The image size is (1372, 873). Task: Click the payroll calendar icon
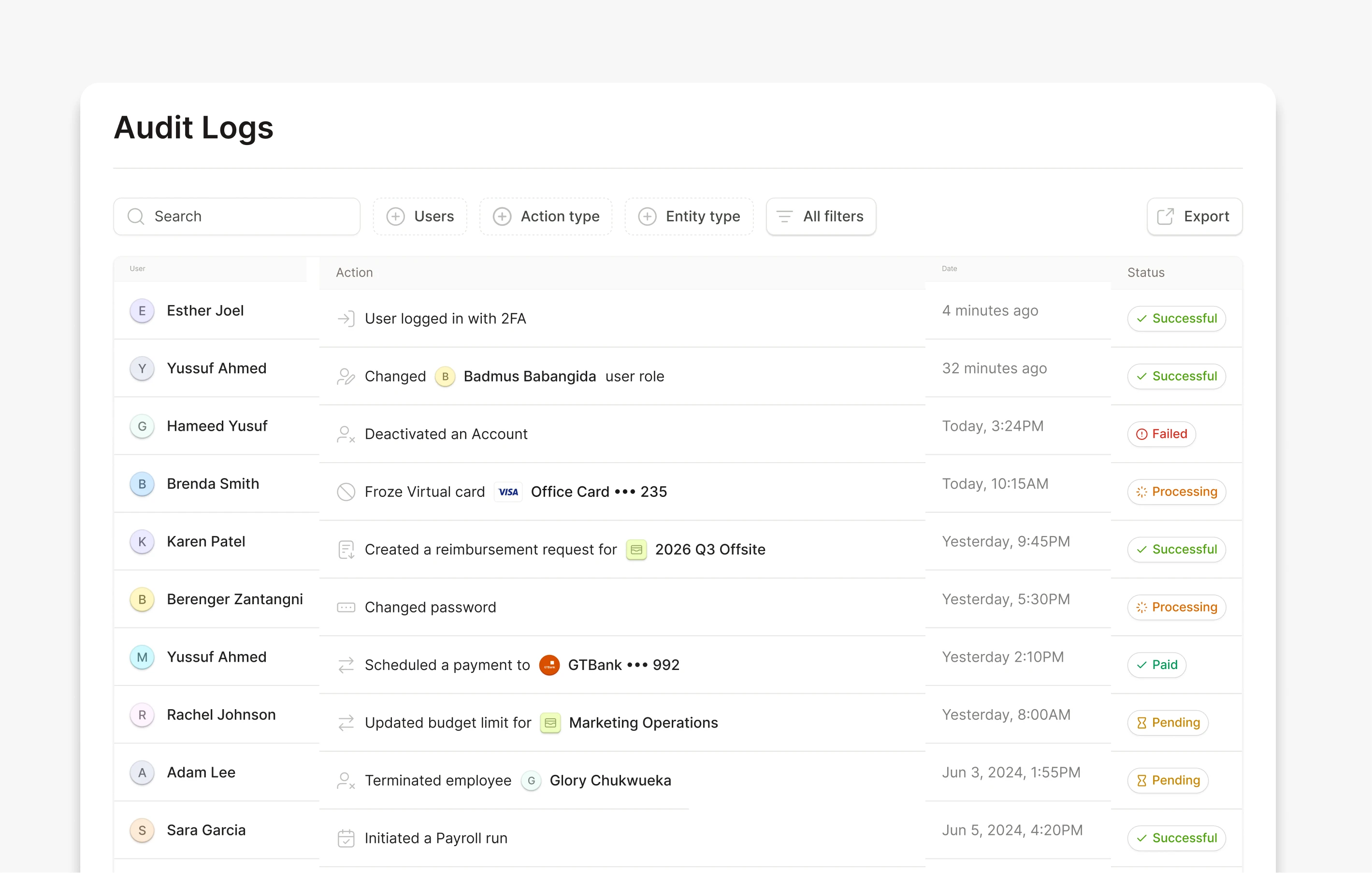click(346, 838)
